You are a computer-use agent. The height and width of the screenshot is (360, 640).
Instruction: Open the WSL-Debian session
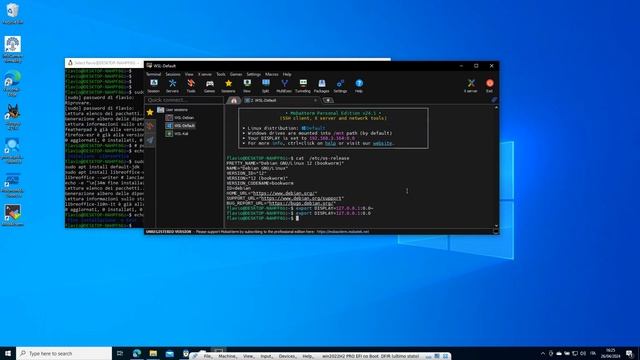click(180, 118)
